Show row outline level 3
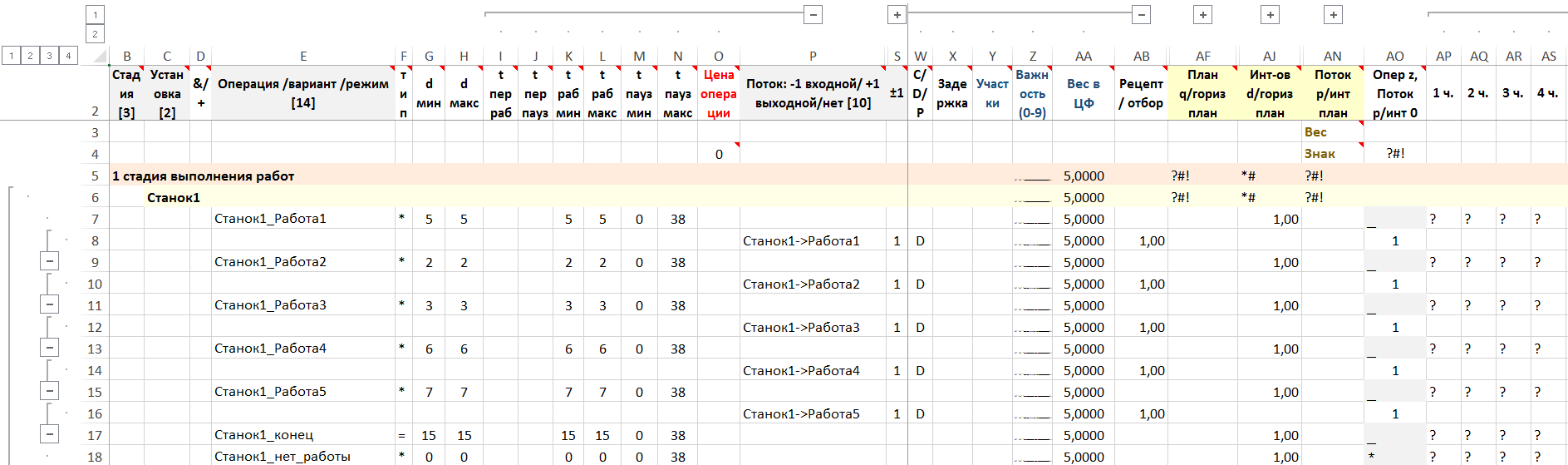Viewport: 1568px width, 465px height. (49, 56)
